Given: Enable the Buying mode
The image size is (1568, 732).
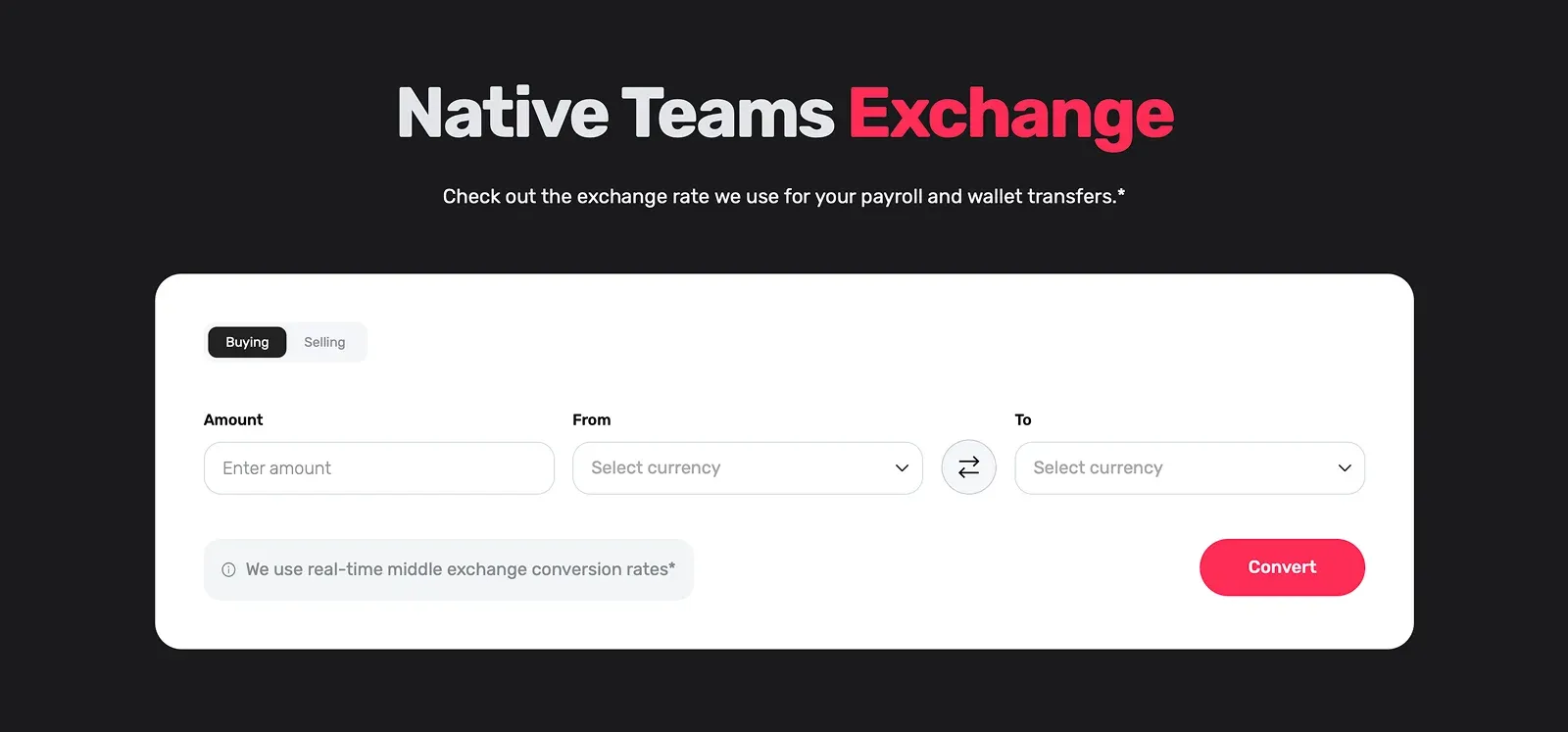Looking at the screenshot, I should (246, 342).
